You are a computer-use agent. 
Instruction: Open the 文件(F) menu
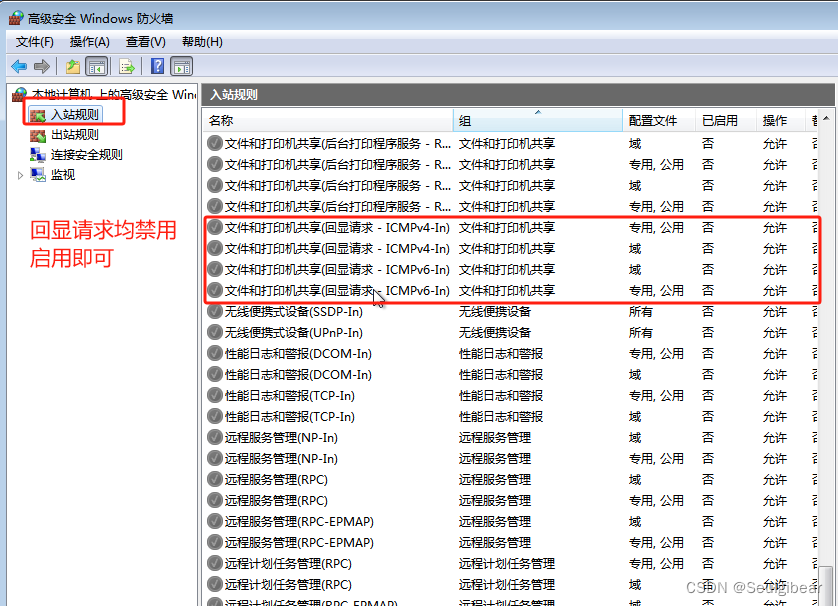(34, 41)
